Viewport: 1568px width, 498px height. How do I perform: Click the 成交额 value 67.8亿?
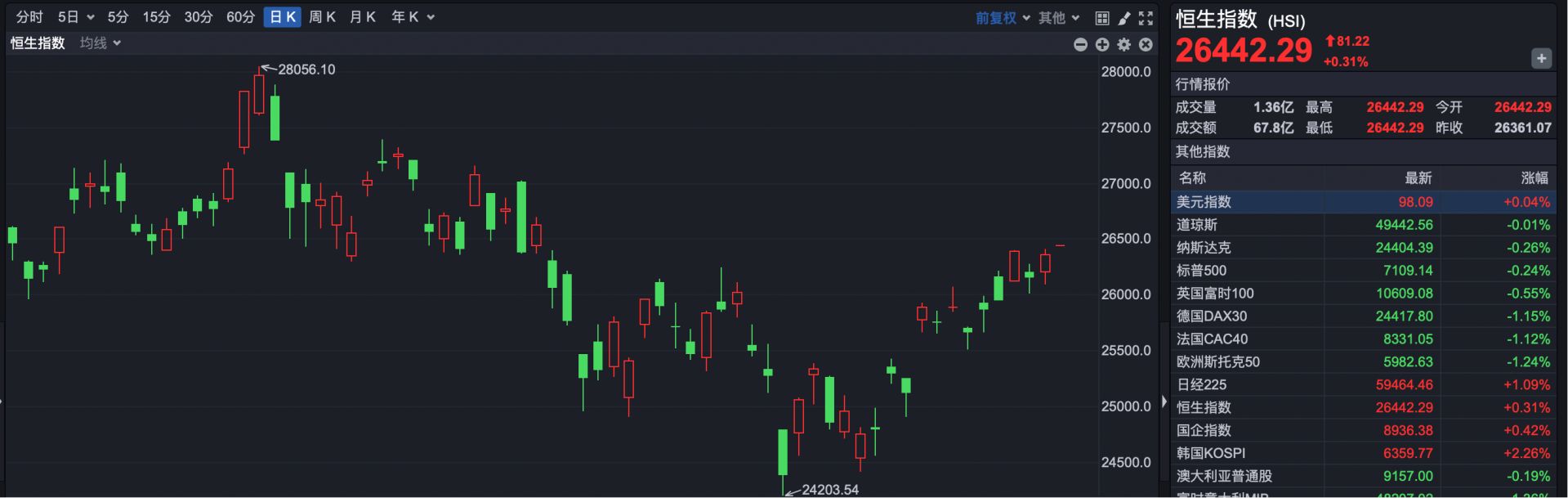click(1273, 128)
